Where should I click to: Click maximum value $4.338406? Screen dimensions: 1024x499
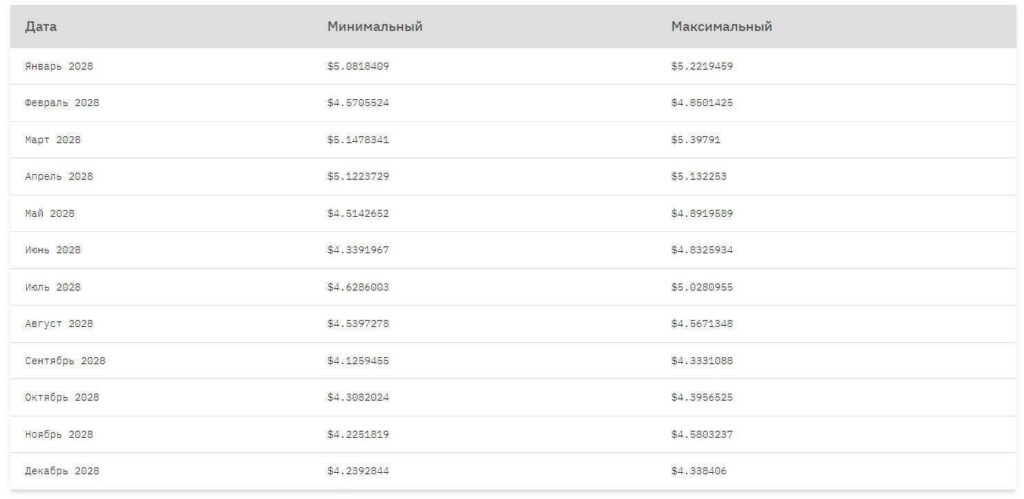pyautogui.click(x=699, y=471)
